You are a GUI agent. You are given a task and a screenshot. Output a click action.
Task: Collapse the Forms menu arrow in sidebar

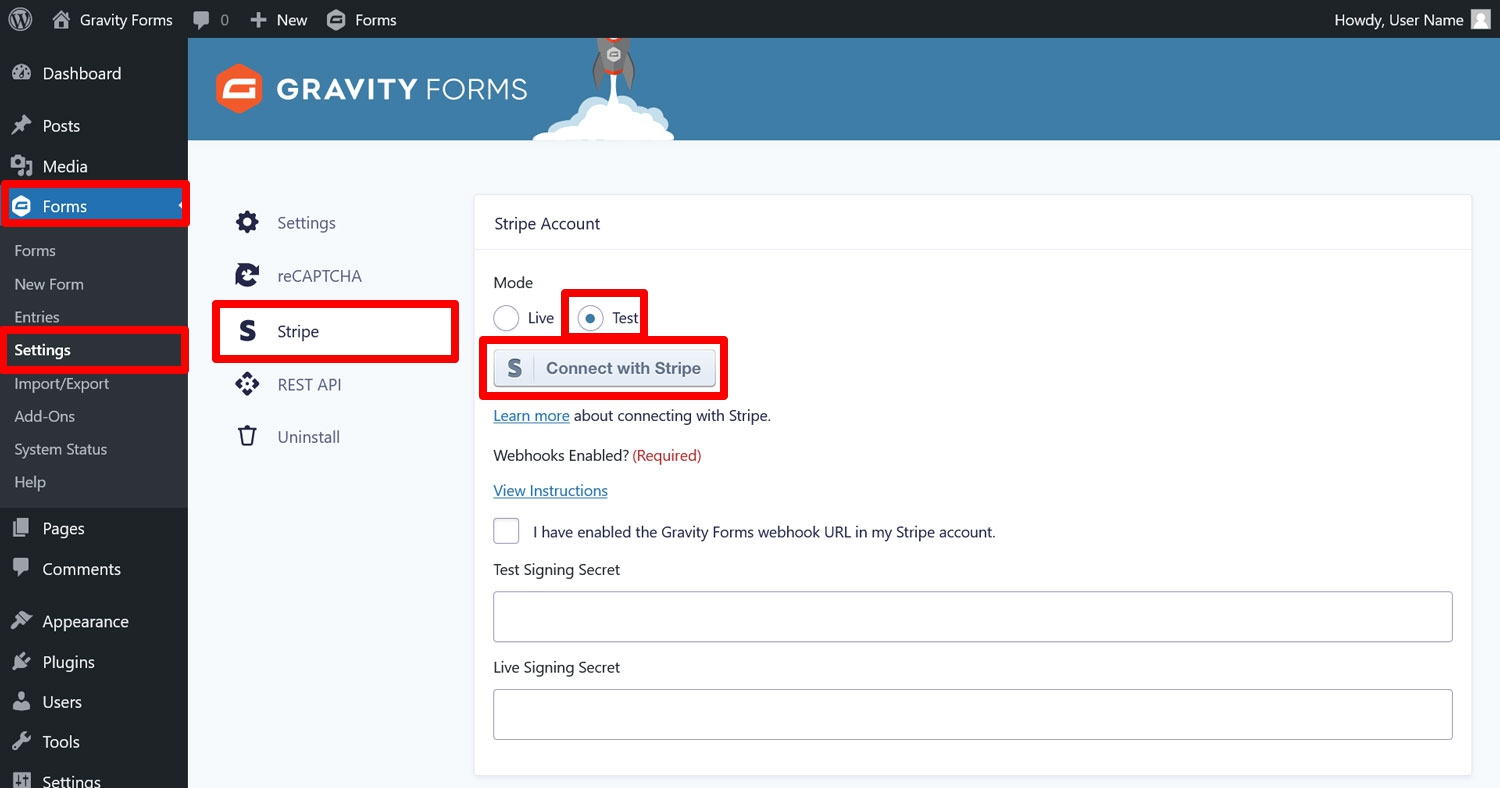pos(182,206)
